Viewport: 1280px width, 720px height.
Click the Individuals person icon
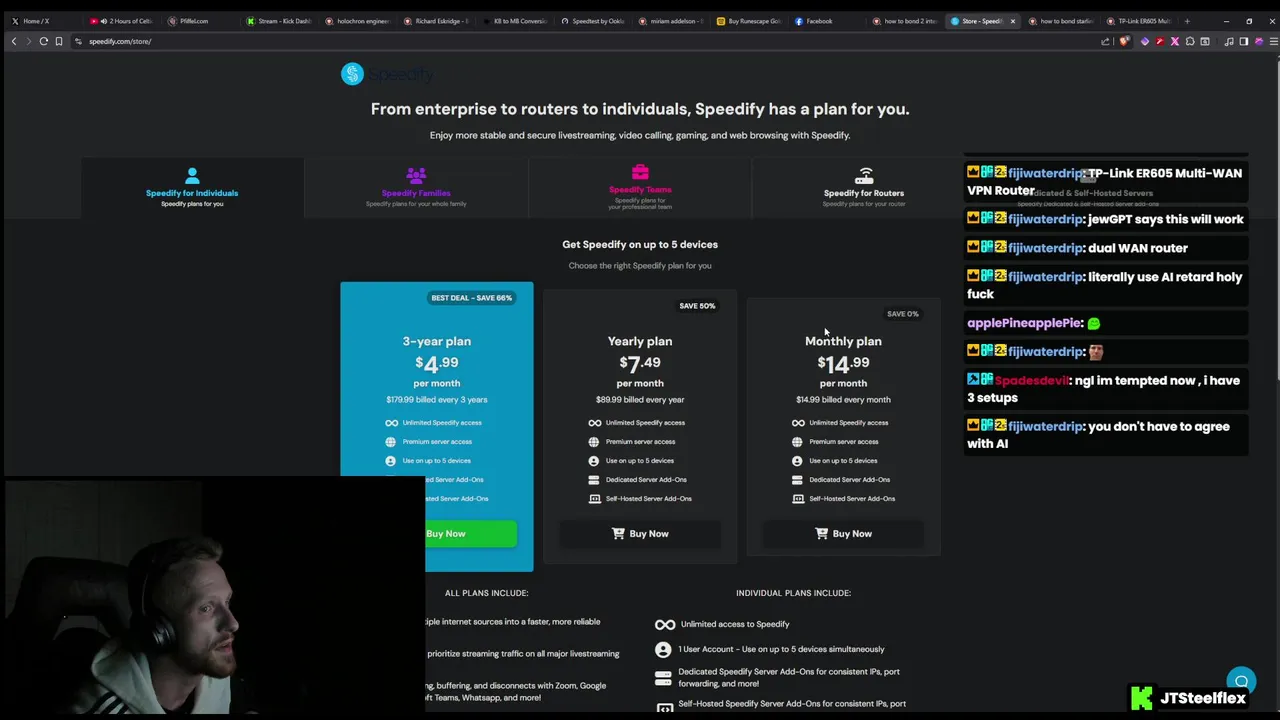[x=192, y=176]
